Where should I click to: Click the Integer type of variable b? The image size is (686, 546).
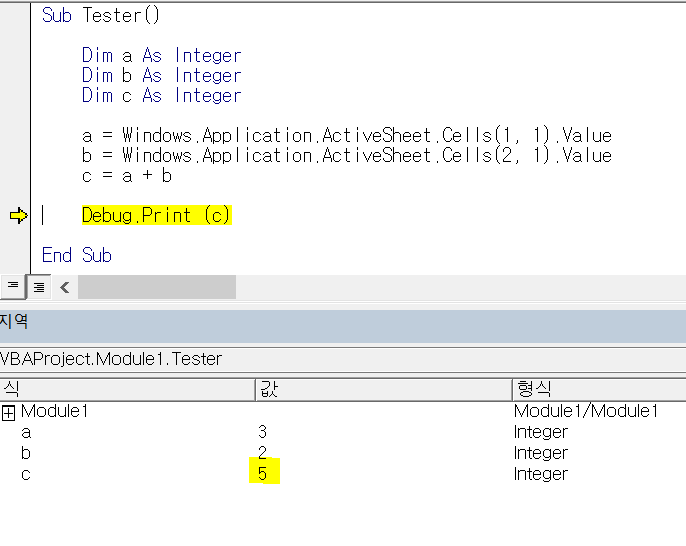click(x=541, y=453)
